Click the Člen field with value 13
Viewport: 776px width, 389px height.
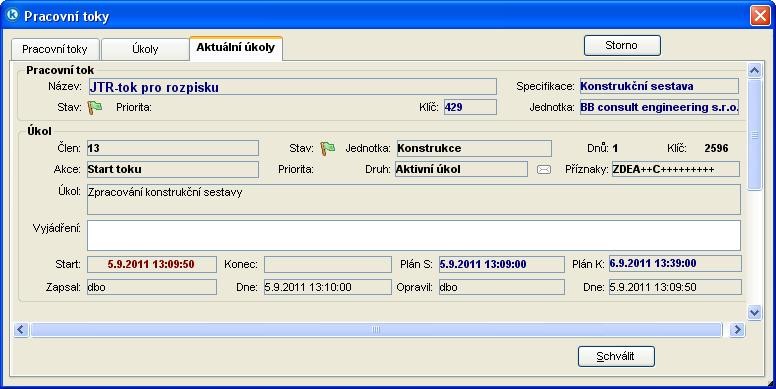pyautogui.click(x=173, y=148)
